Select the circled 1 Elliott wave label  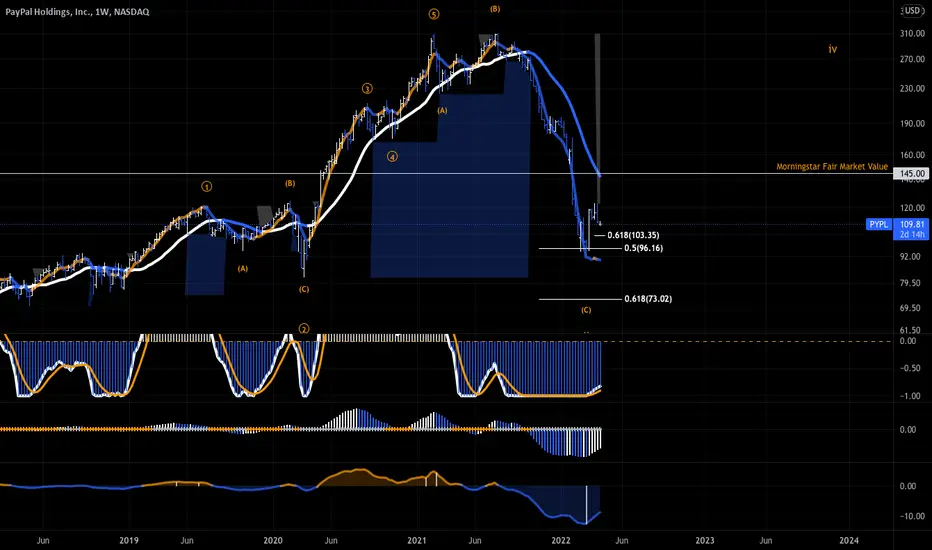coord(206,187)
